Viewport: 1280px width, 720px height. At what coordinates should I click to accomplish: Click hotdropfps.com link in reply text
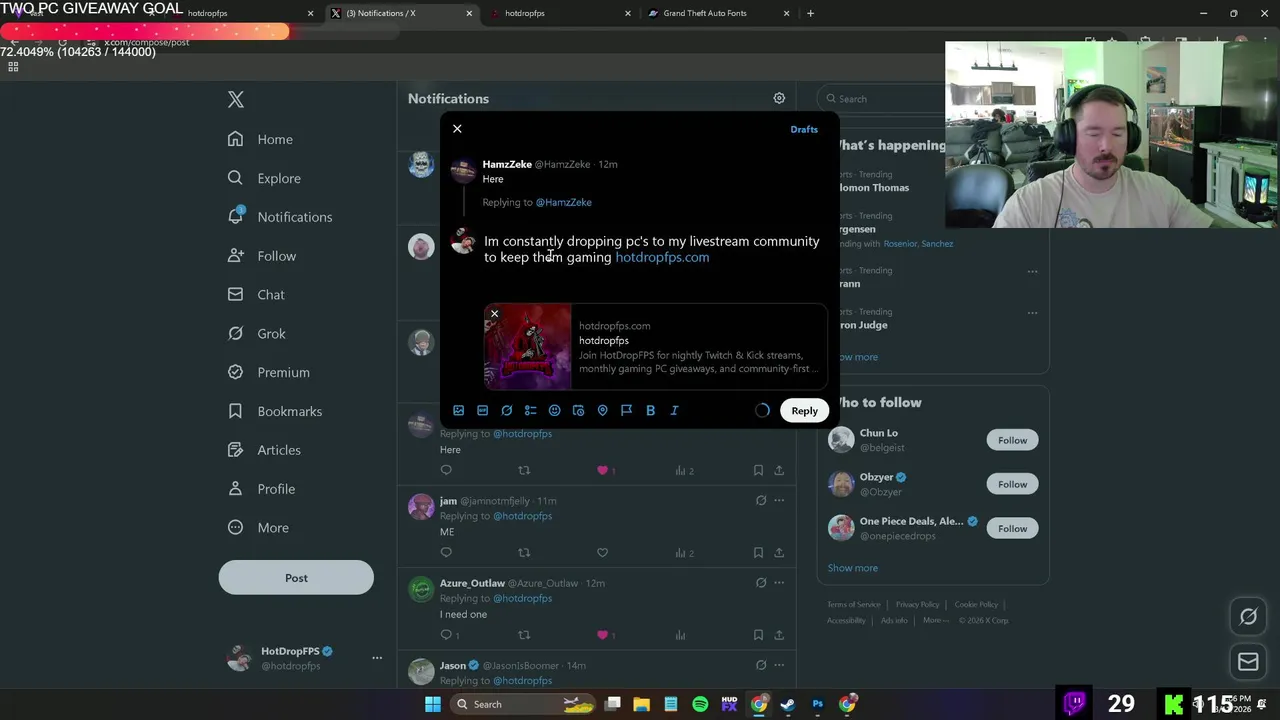pyautogui.click(x=662, y=257)
